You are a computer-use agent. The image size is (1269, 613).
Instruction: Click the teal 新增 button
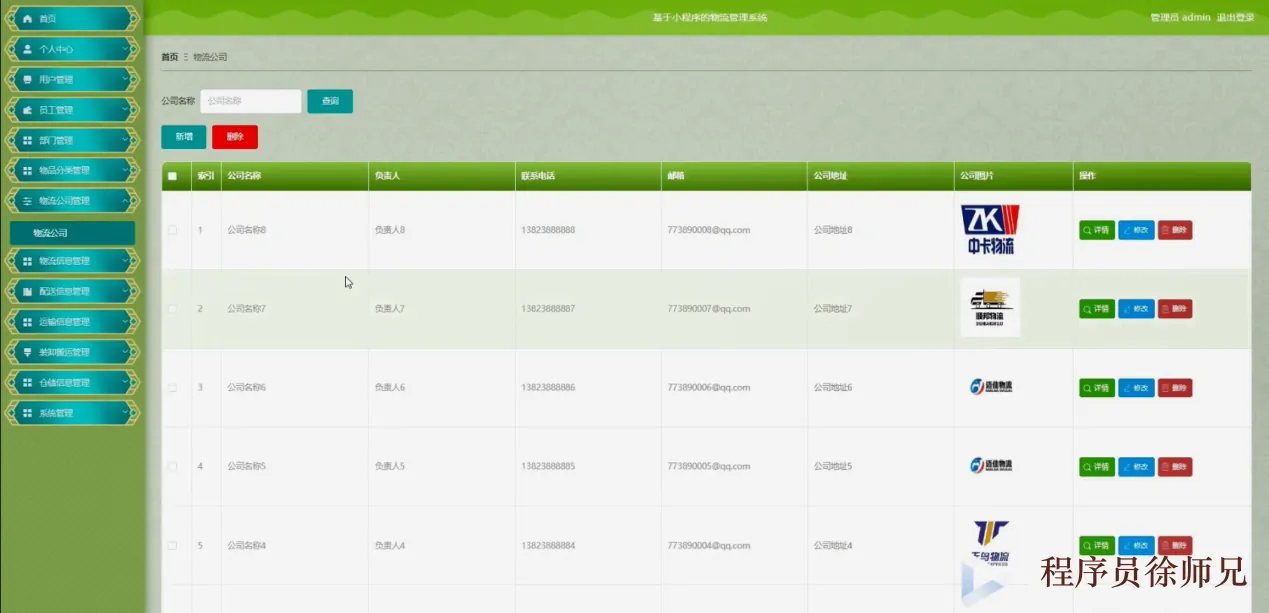184,137
